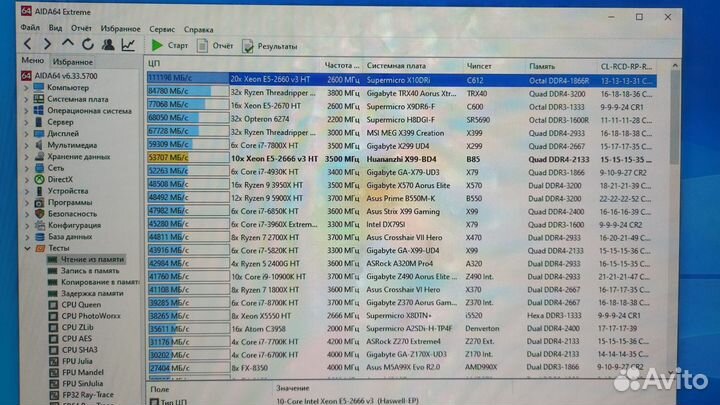
Task: Select the 20x Xeon E5-2660 v3 HT row
Action: [402, 79]
